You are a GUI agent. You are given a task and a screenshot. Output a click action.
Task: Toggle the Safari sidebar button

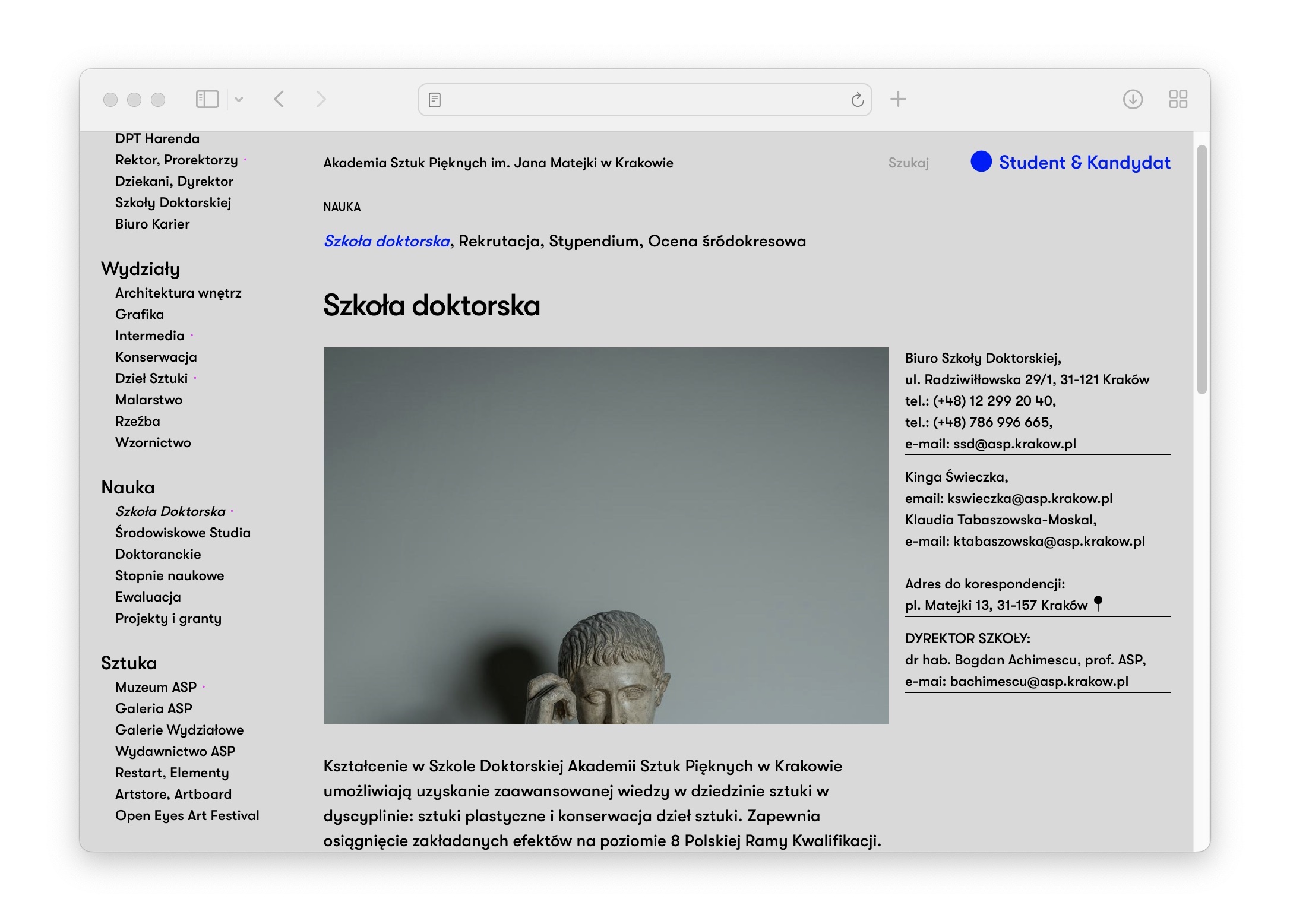point(207,99)
